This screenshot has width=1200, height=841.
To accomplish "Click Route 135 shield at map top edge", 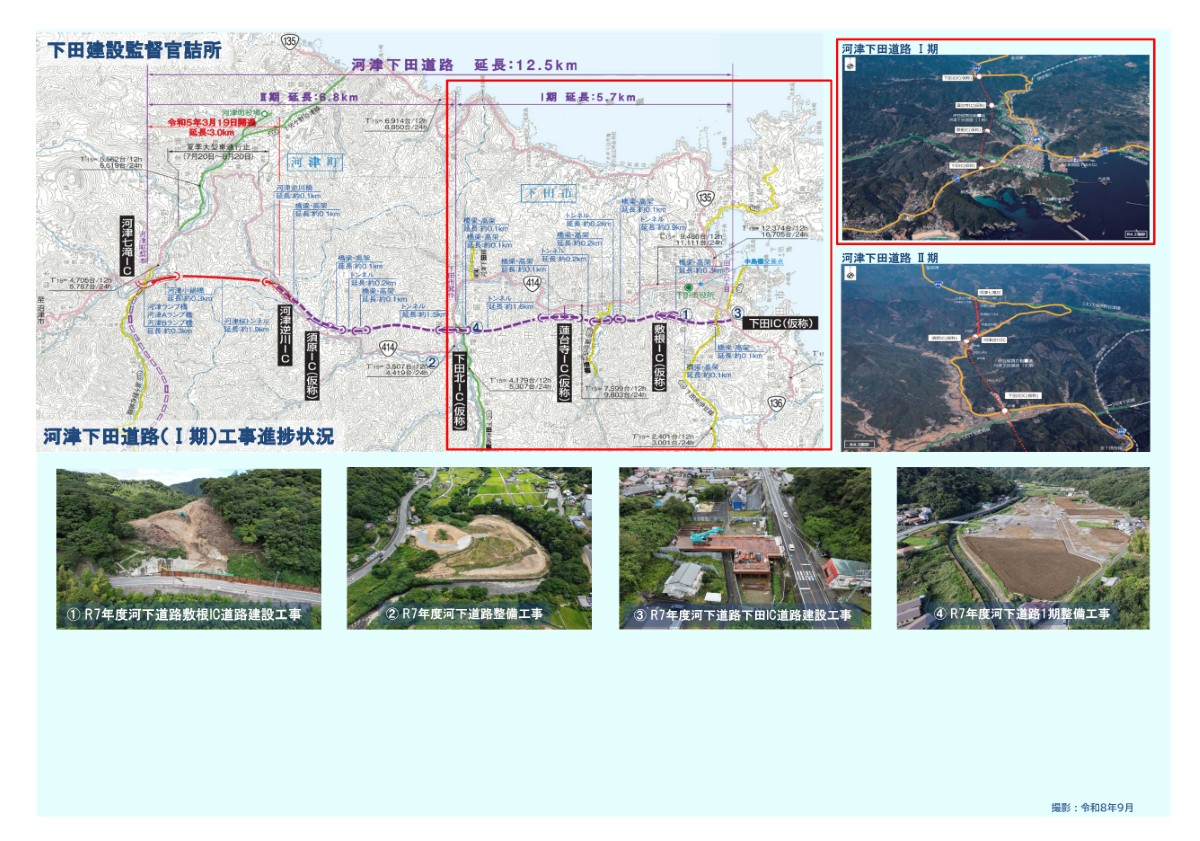I will [x=289, y=40].
